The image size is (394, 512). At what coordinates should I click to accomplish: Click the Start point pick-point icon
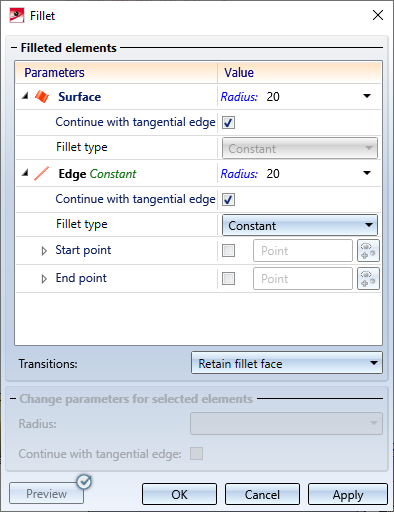[x=368, y=251]
